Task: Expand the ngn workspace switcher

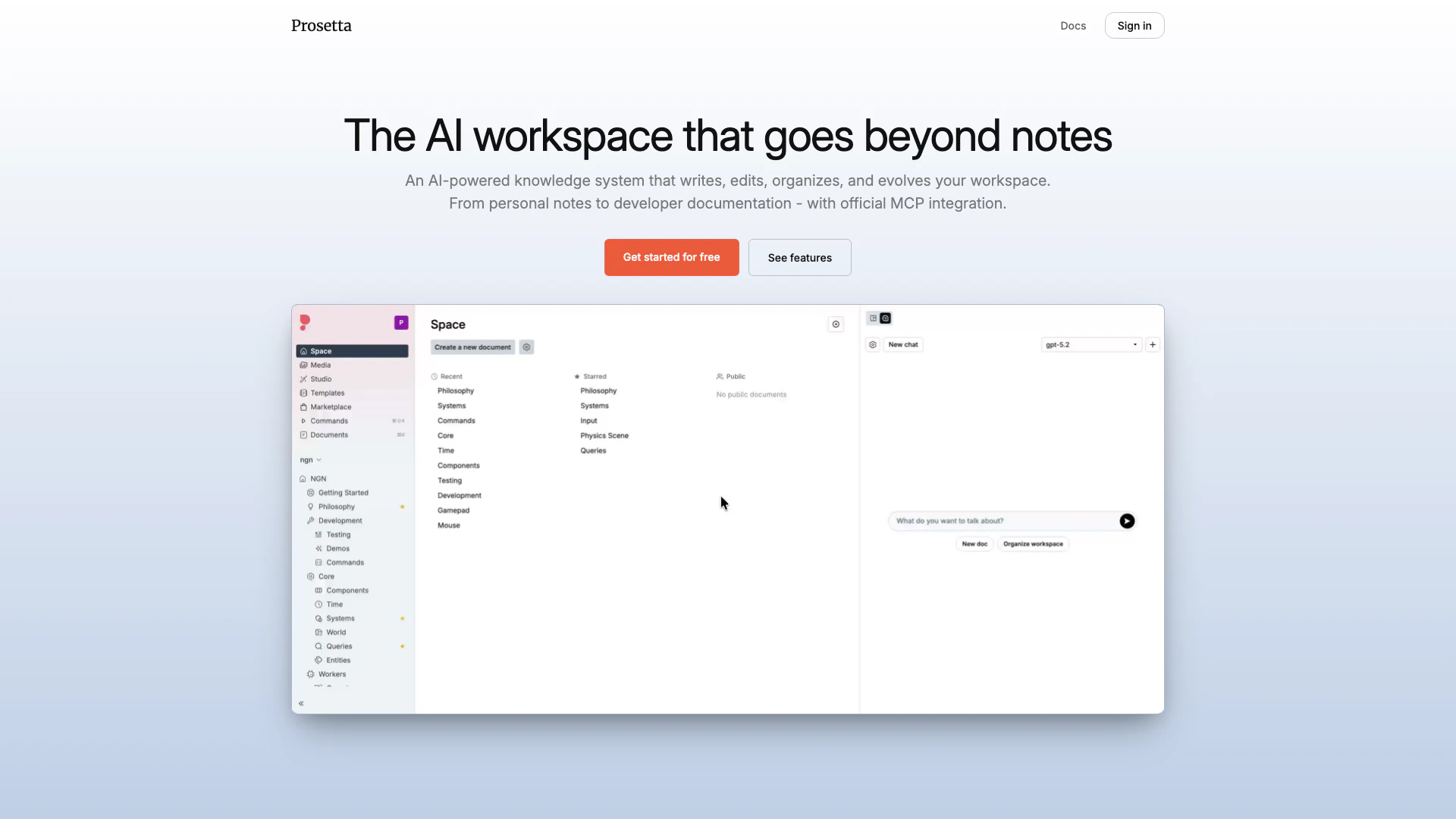Action: coord(310,460)
